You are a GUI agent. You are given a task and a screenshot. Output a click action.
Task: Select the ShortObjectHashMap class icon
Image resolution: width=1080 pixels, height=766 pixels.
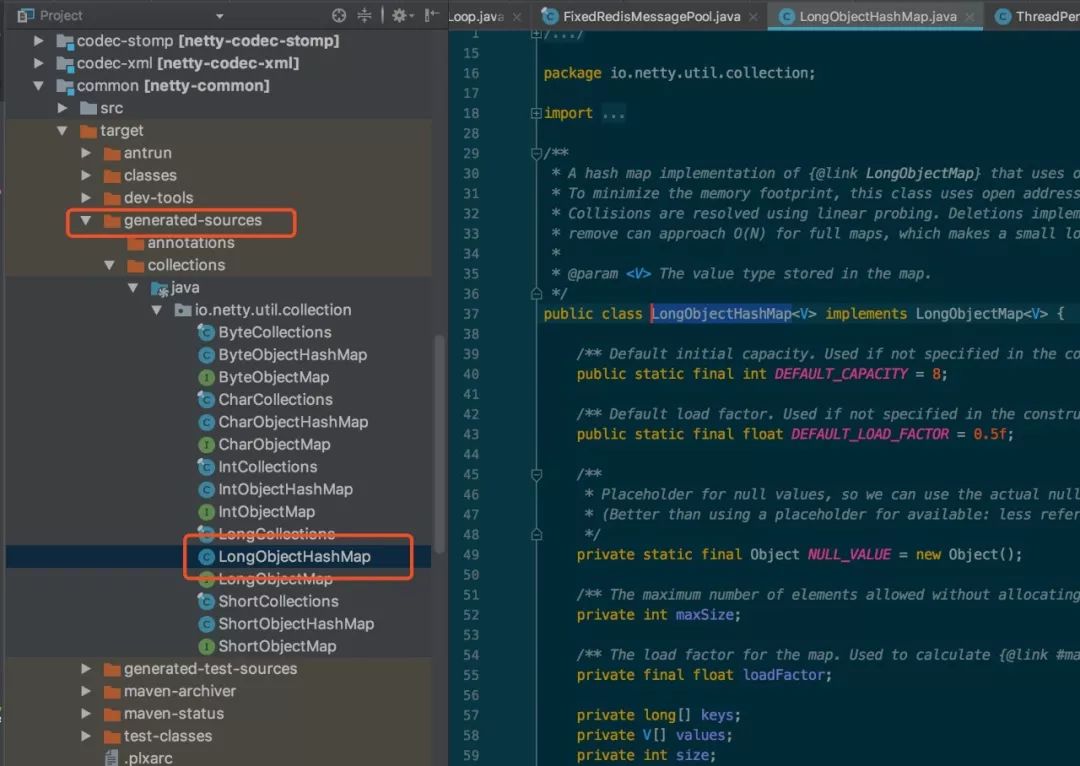point(206,624)
